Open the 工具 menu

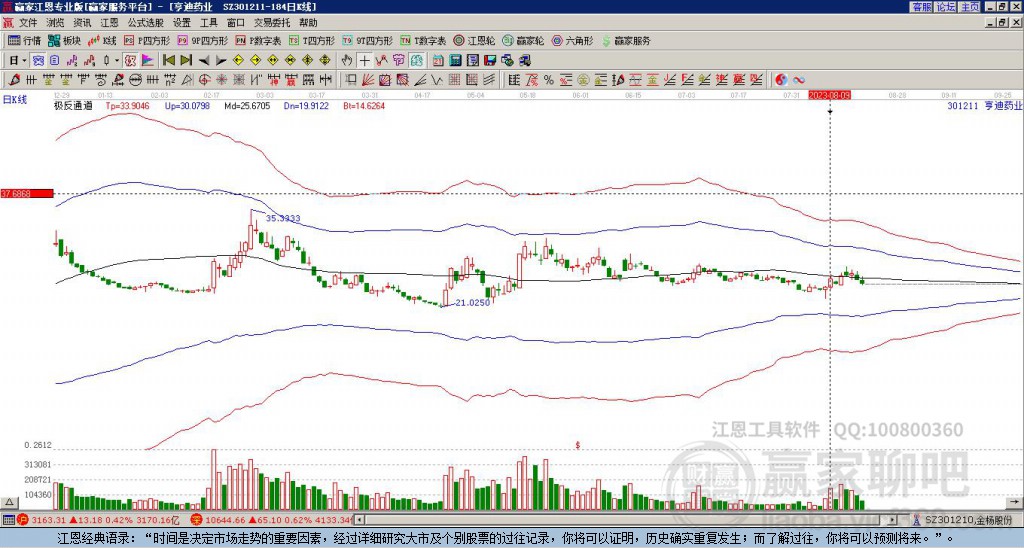tap(208, 23)
